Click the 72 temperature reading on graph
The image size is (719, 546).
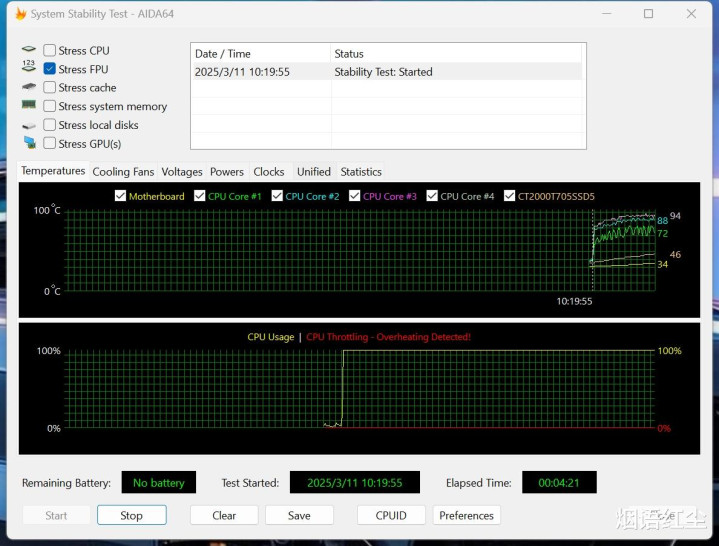click(662, 233)
